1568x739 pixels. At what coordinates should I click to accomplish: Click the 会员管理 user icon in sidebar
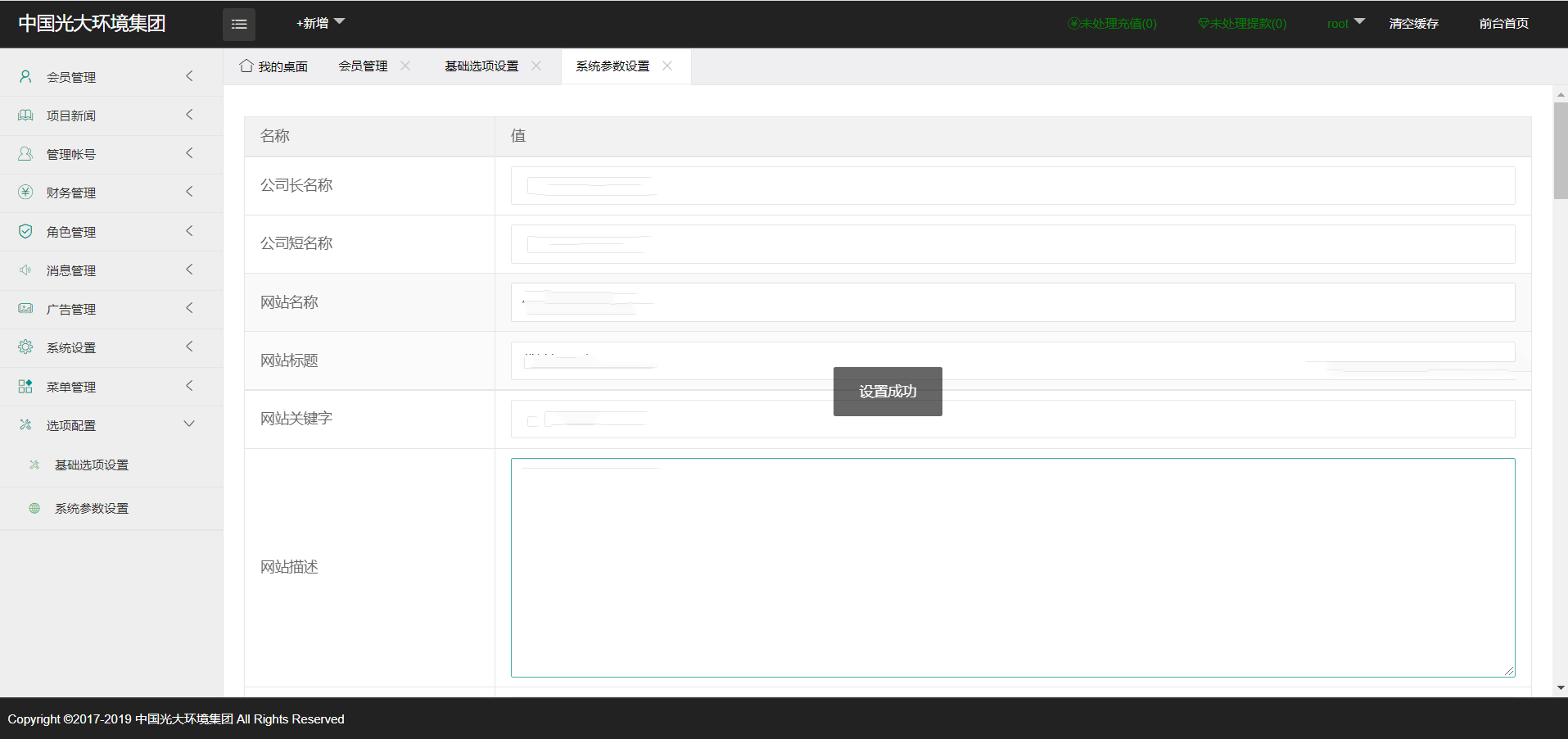25,76
